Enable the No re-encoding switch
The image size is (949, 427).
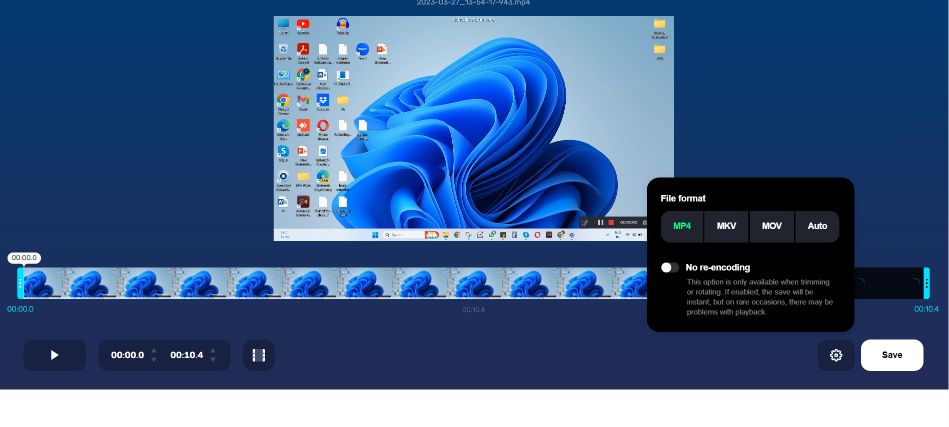tap(670, 267)
